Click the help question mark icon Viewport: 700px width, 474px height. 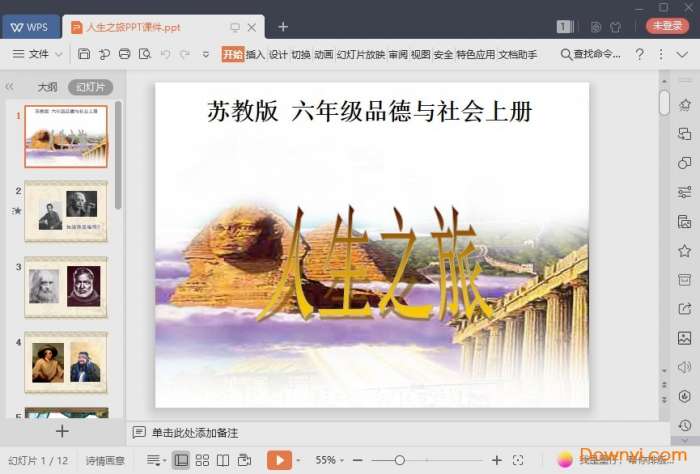click(639, 54)
